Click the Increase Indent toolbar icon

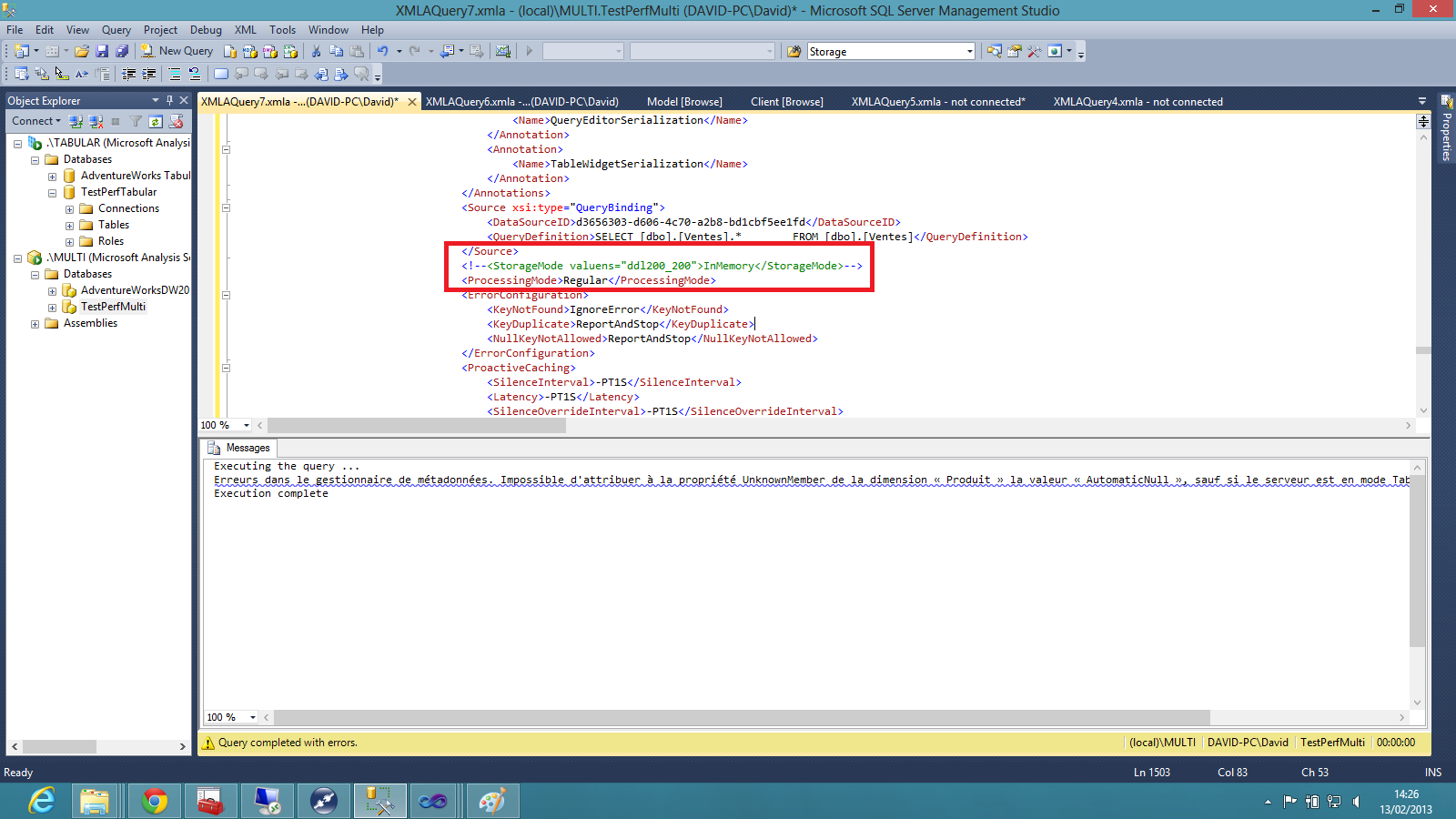[149, 74]
